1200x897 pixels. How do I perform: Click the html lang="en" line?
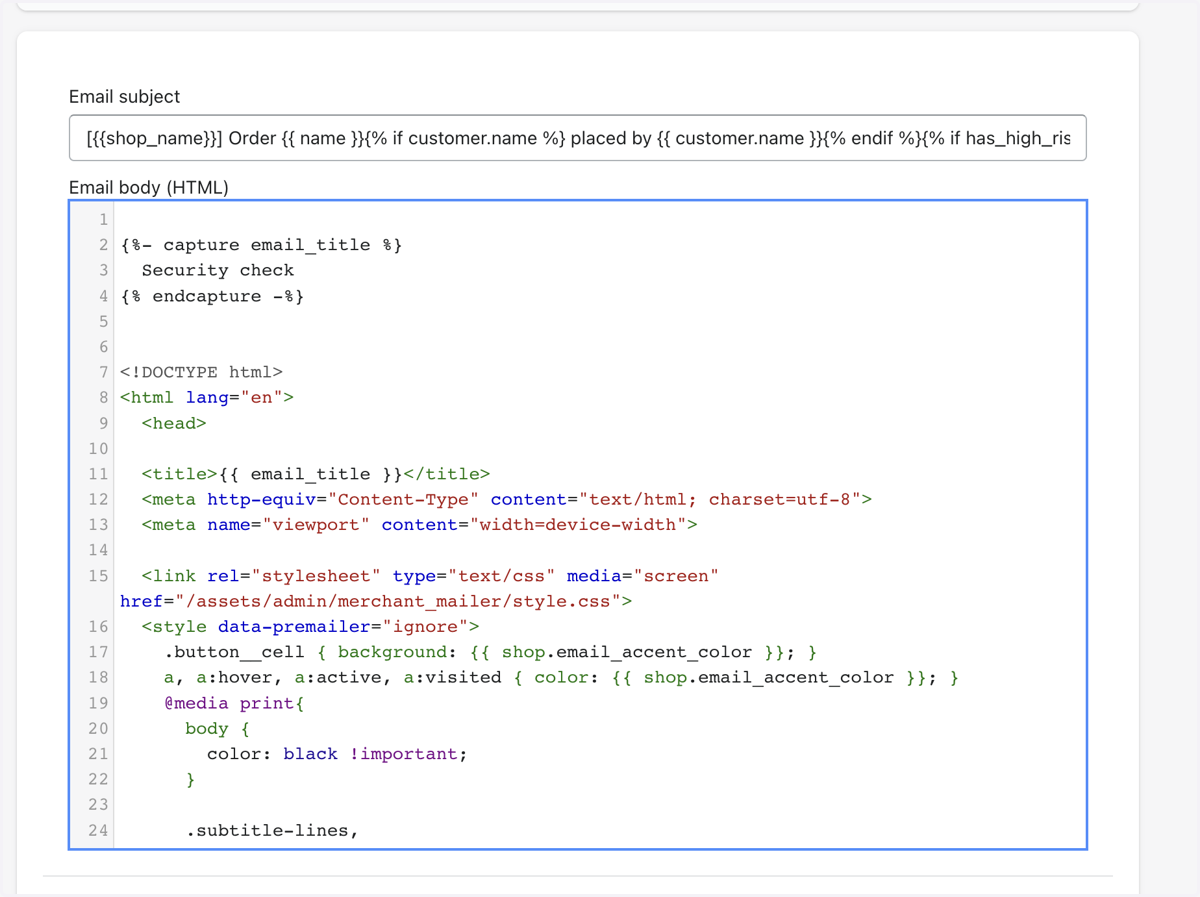click(207, 397)
